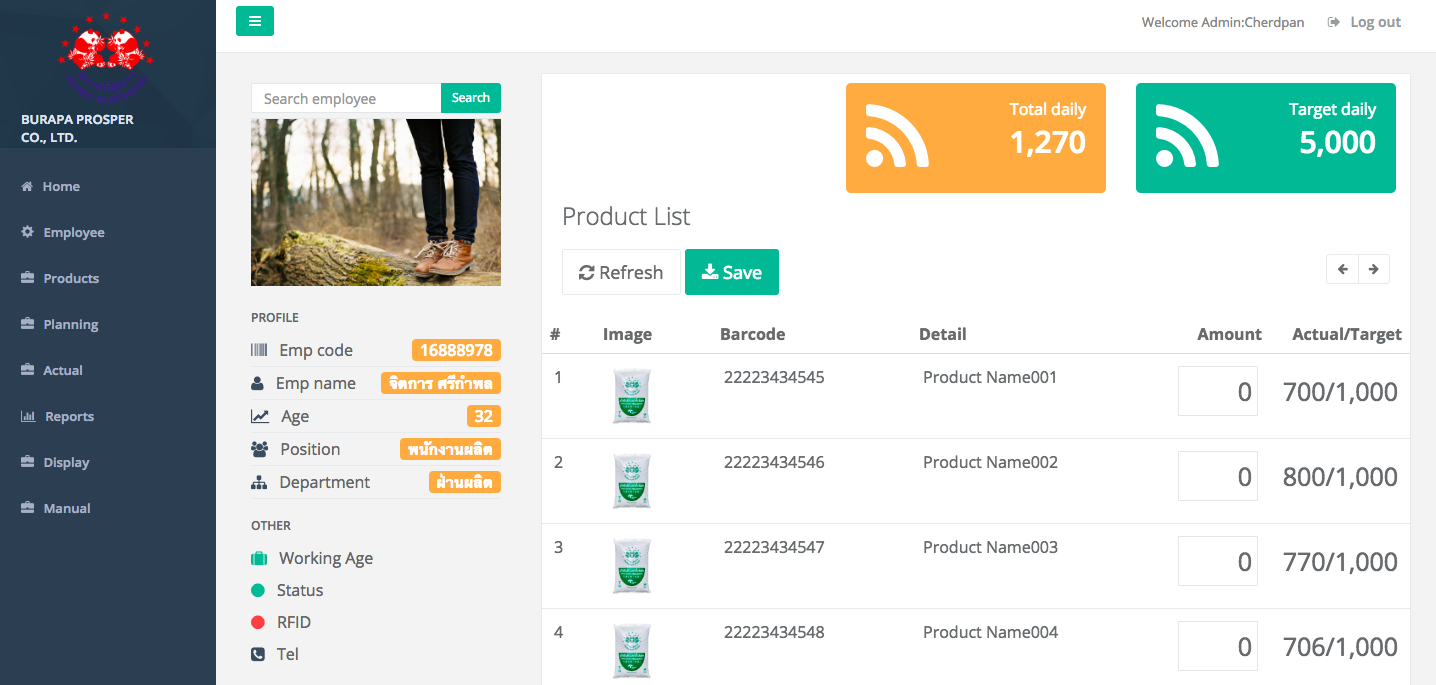
Task: Click the RSS icon in the Total daily card
Action: [x=897, y=136]
